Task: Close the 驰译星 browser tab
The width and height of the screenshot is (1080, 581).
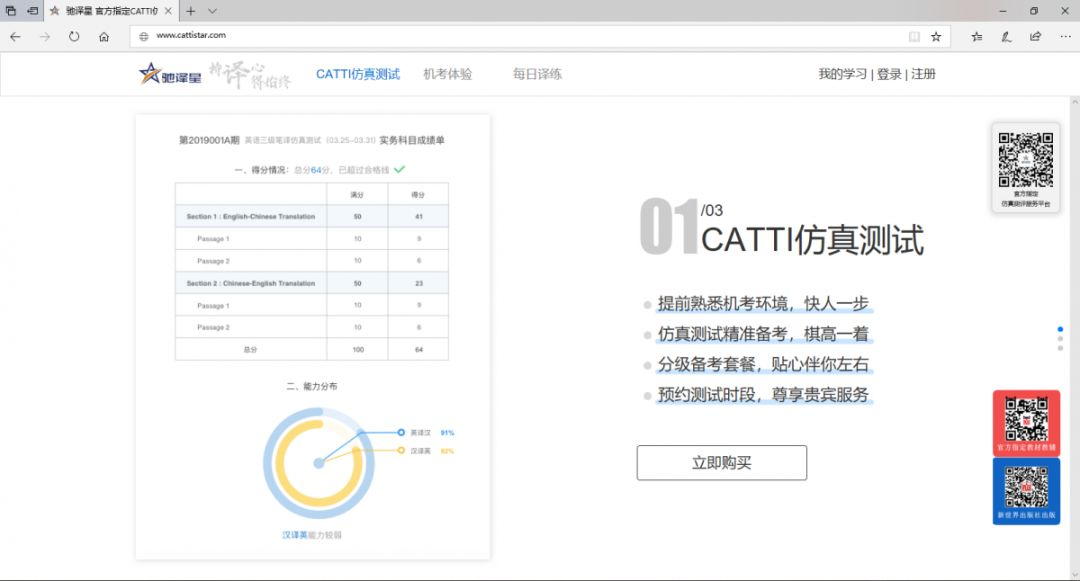Action: coord(168,11)
